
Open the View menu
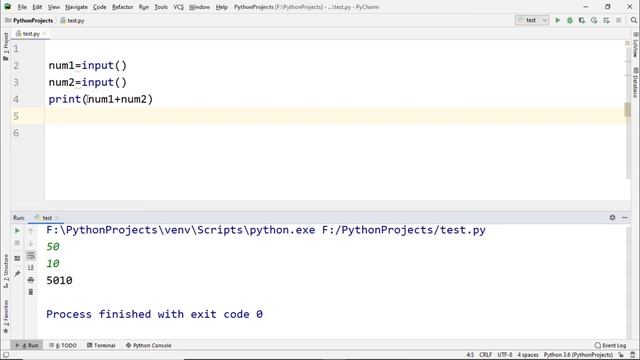click(x=53, y=7)
